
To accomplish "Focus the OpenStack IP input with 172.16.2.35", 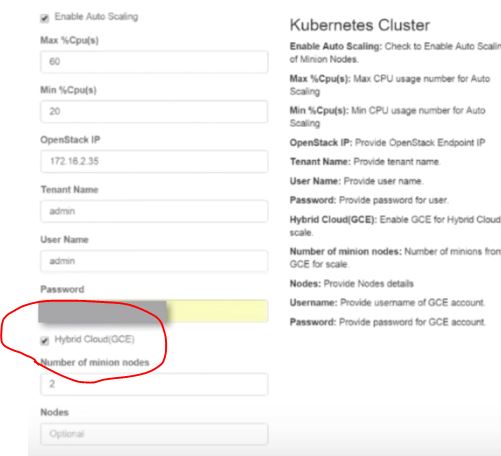I will coord(154,161).
